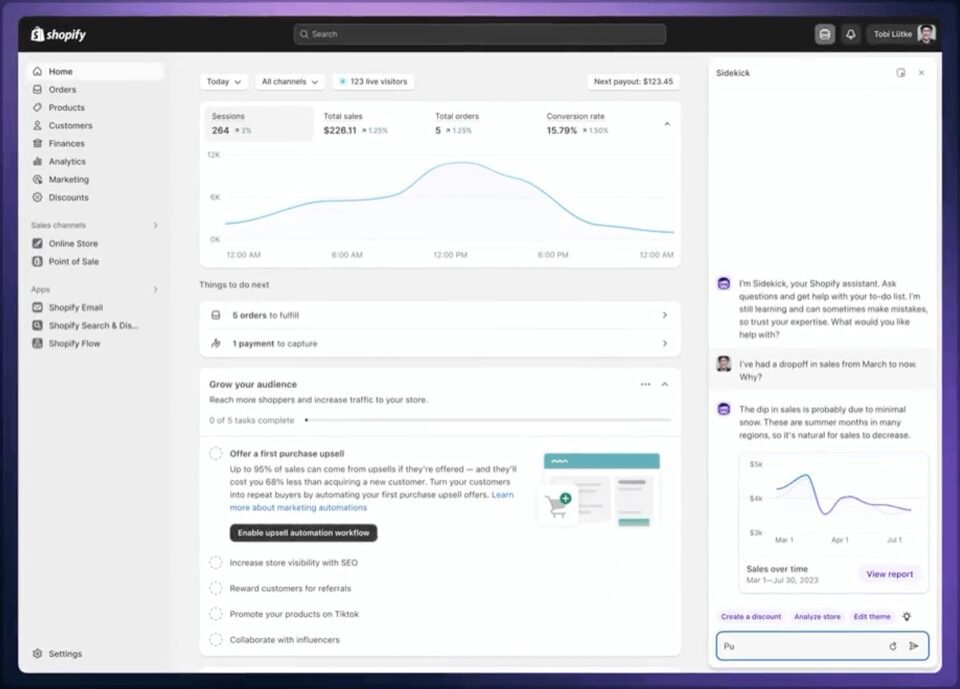Click the lightbulb icon above the chat field
This screenshot has width=960, height=689.
[907, 617]
